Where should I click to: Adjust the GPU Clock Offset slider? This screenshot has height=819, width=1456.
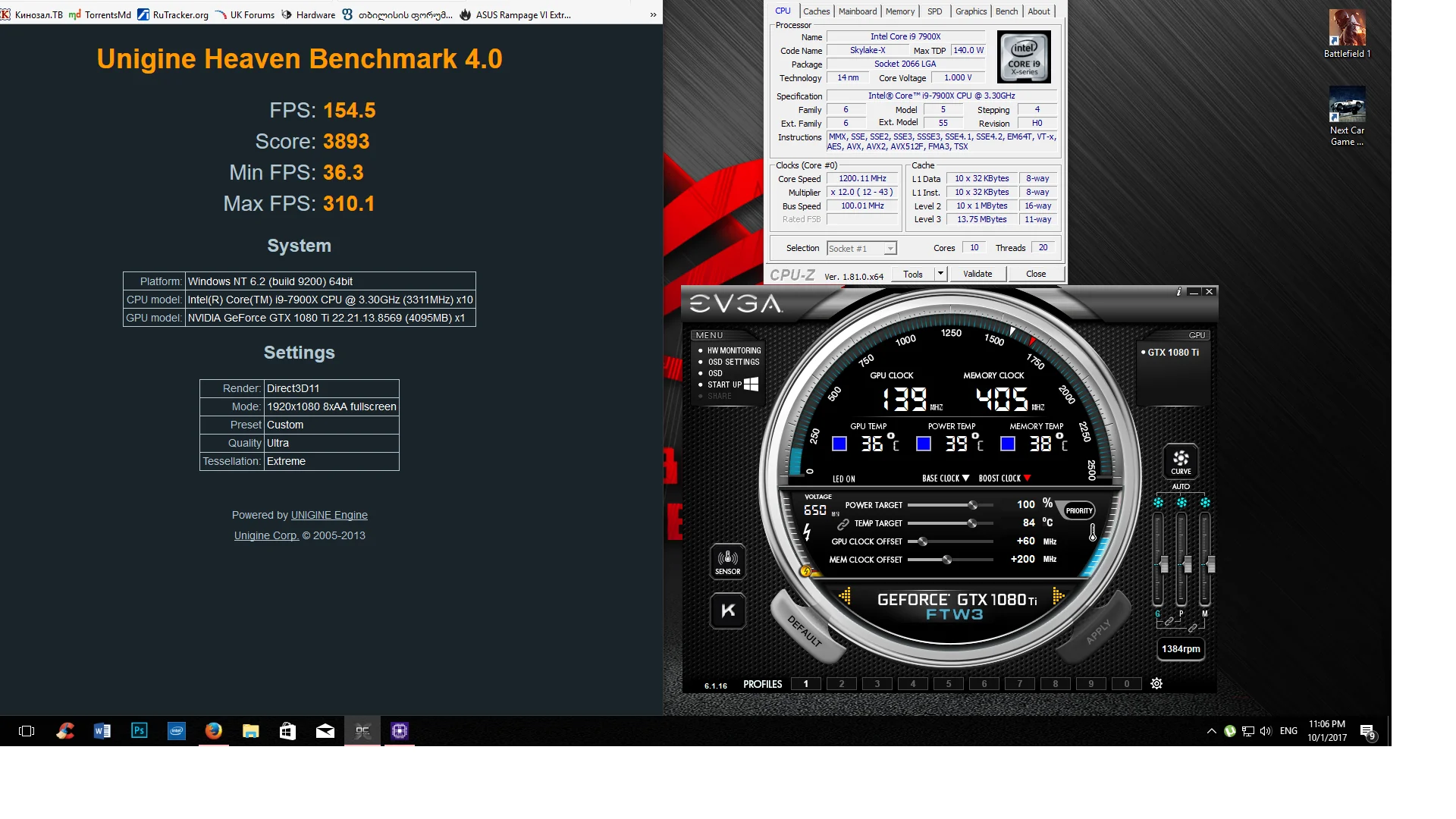923,541
